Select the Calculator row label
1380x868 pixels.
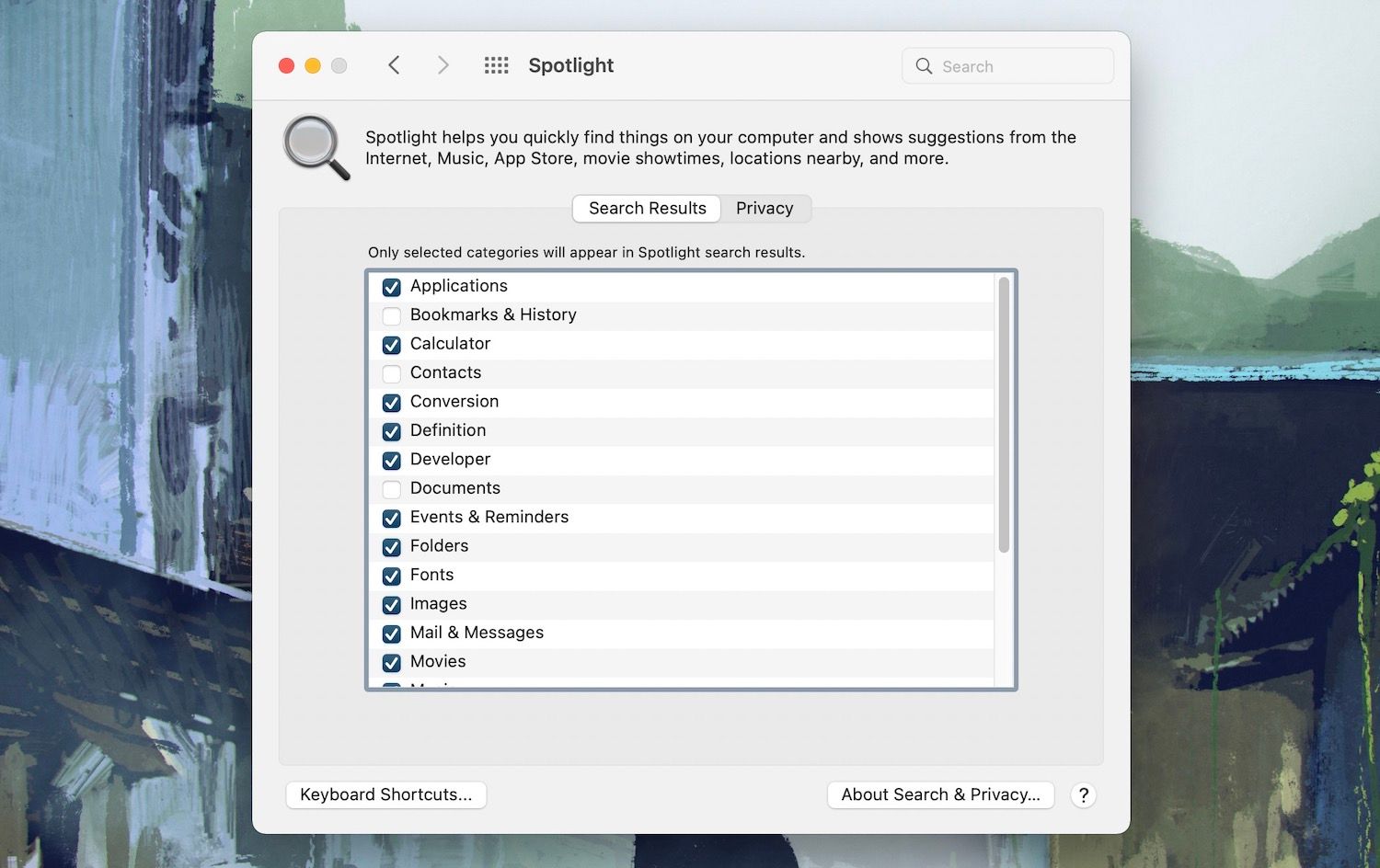[x=450, y=344]
